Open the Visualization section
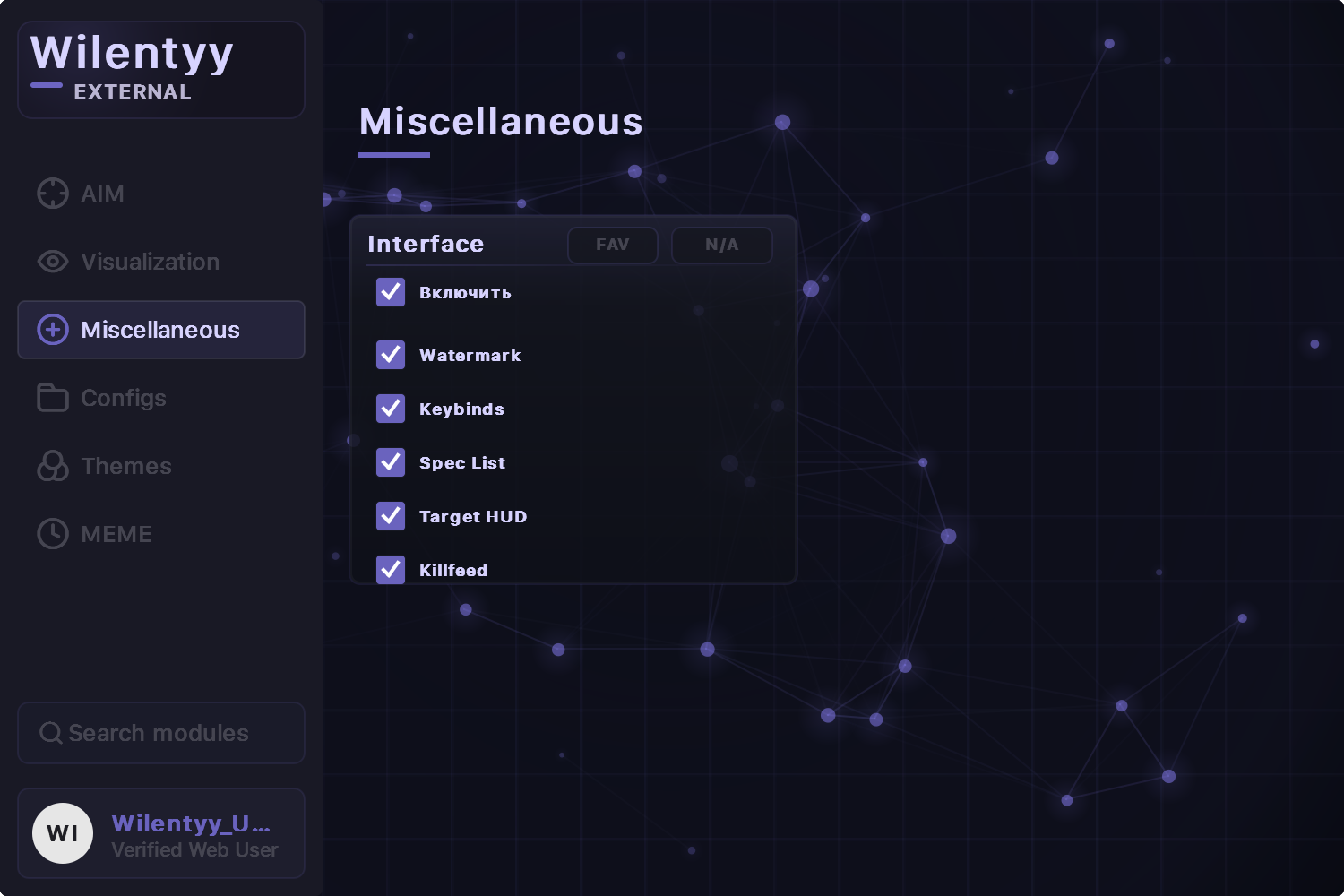 [150, 262]
